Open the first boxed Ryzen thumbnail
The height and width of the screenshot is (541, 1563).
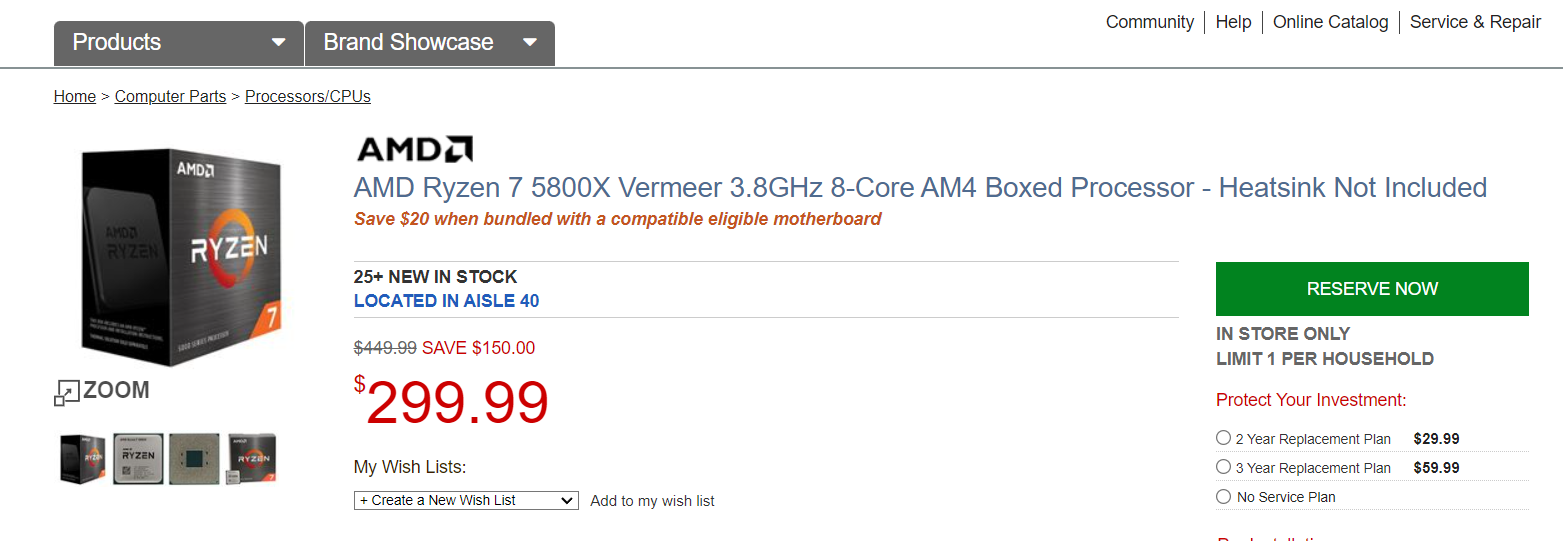point(82,458)
